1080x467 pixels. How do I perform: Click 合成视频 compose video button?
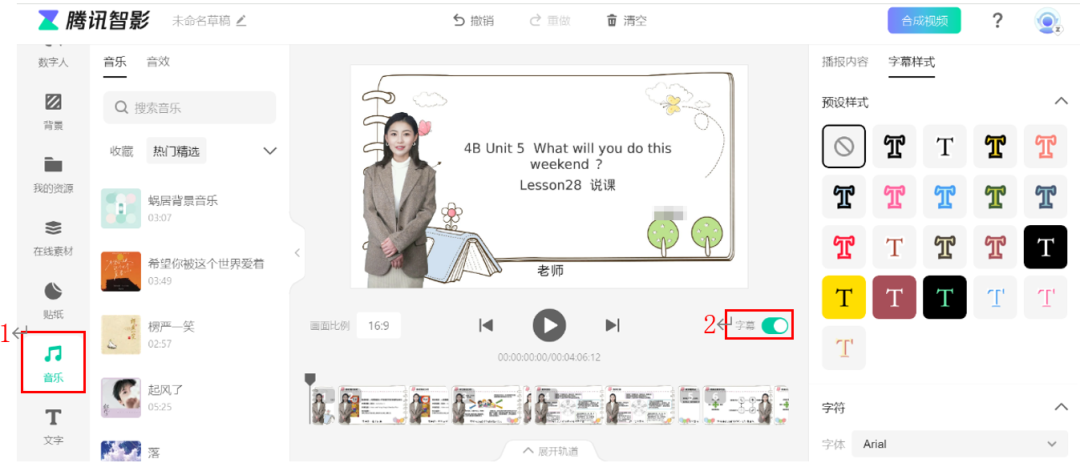pos(924,21)
